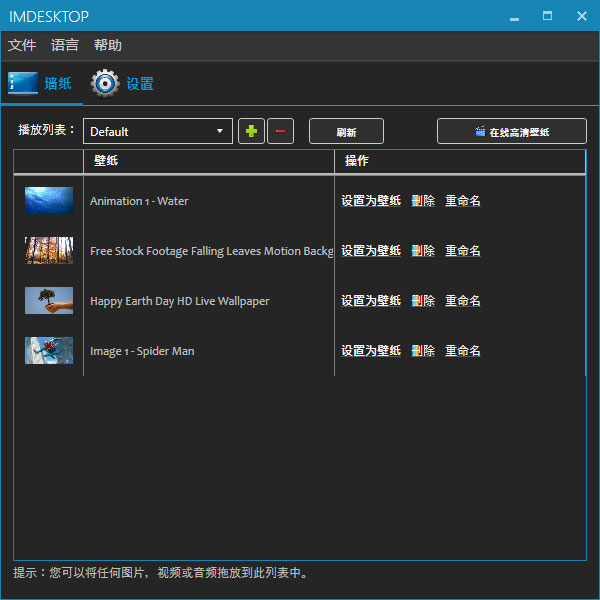
Task: Rename the Animation 1 - Water entry
Action: pyautogui.click(x=463, y=201)
